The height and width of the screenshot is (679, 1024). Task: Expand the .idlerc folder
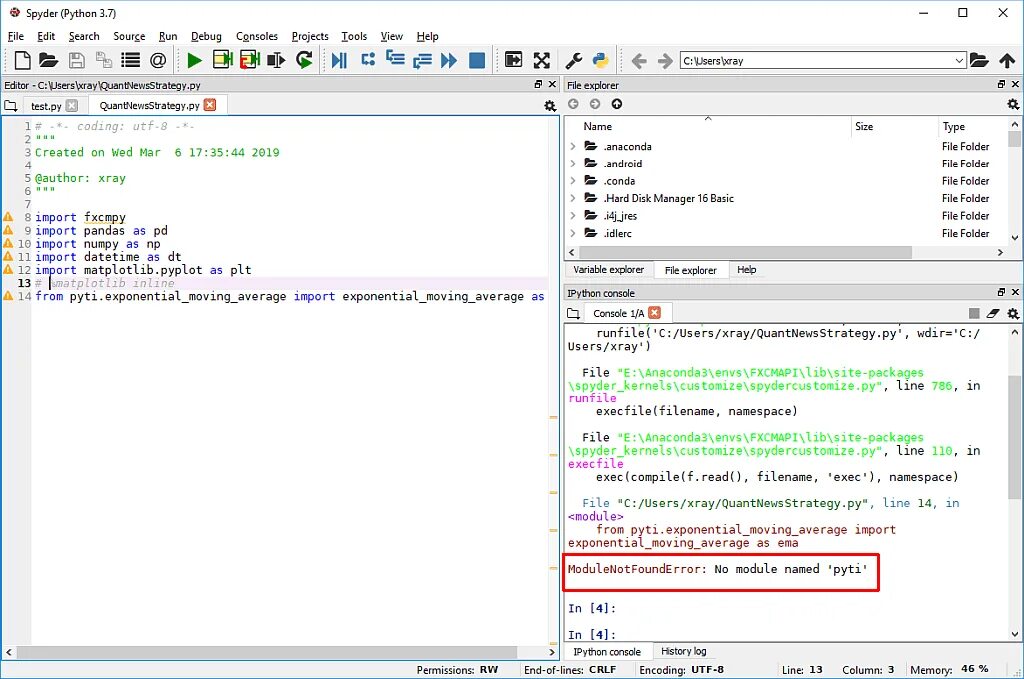point(573,233)
